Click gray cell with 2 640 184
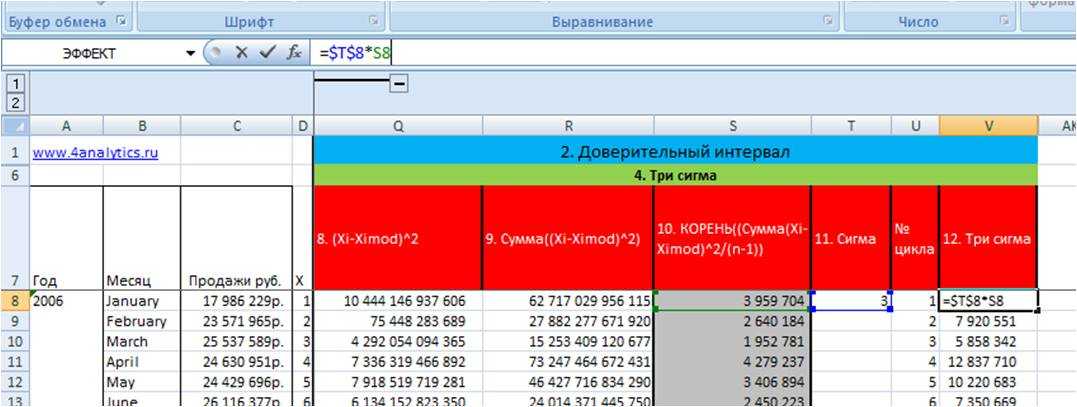The width and height of the screenshot is (1077, 407). point(732,321)
